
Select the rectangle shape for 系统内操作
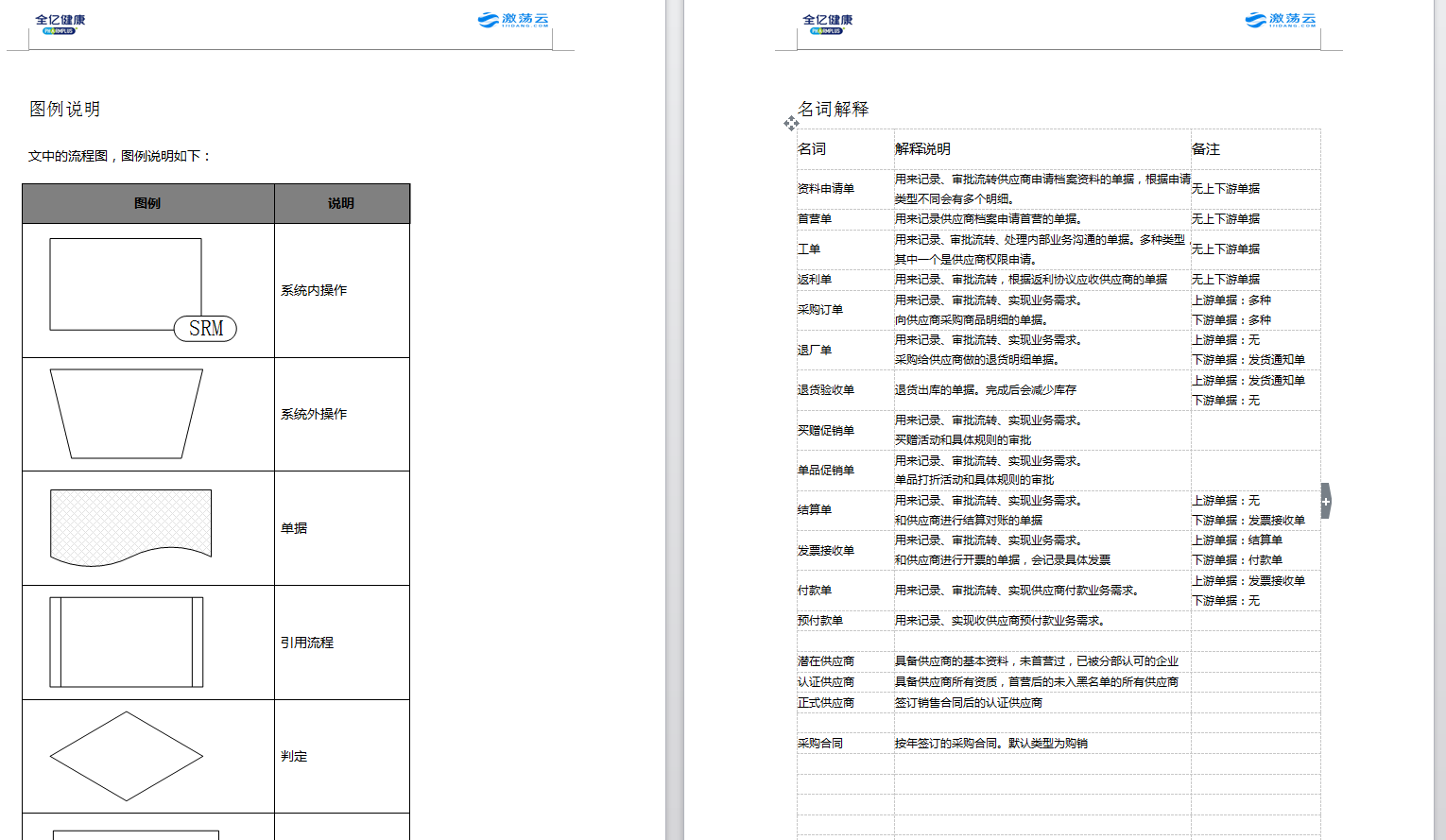[x=126, y=283]
